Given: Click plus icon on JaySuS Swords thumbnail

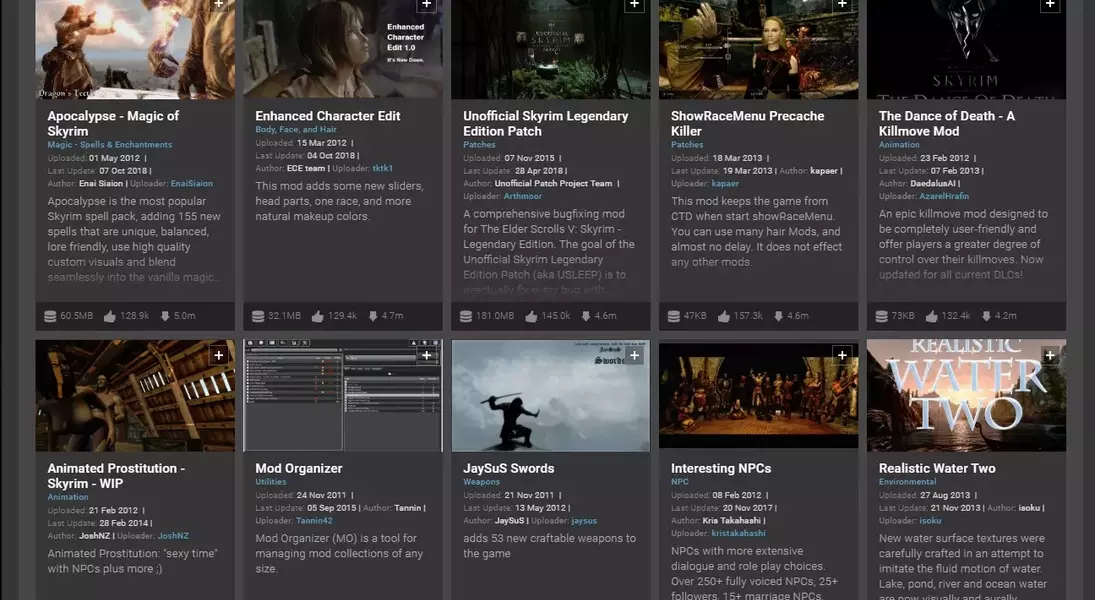Looking at the screenshot, I should [634, 355].
